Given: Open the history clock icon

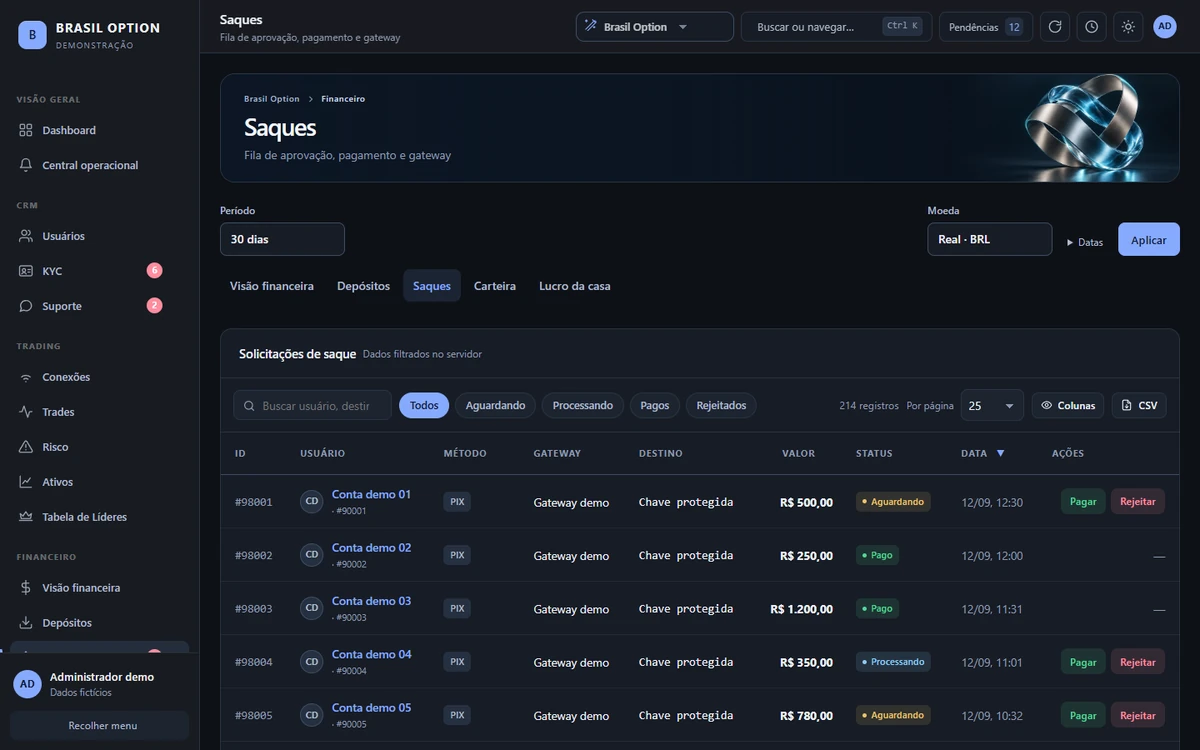Looking at the screenshot, I should pos(1091,27).
